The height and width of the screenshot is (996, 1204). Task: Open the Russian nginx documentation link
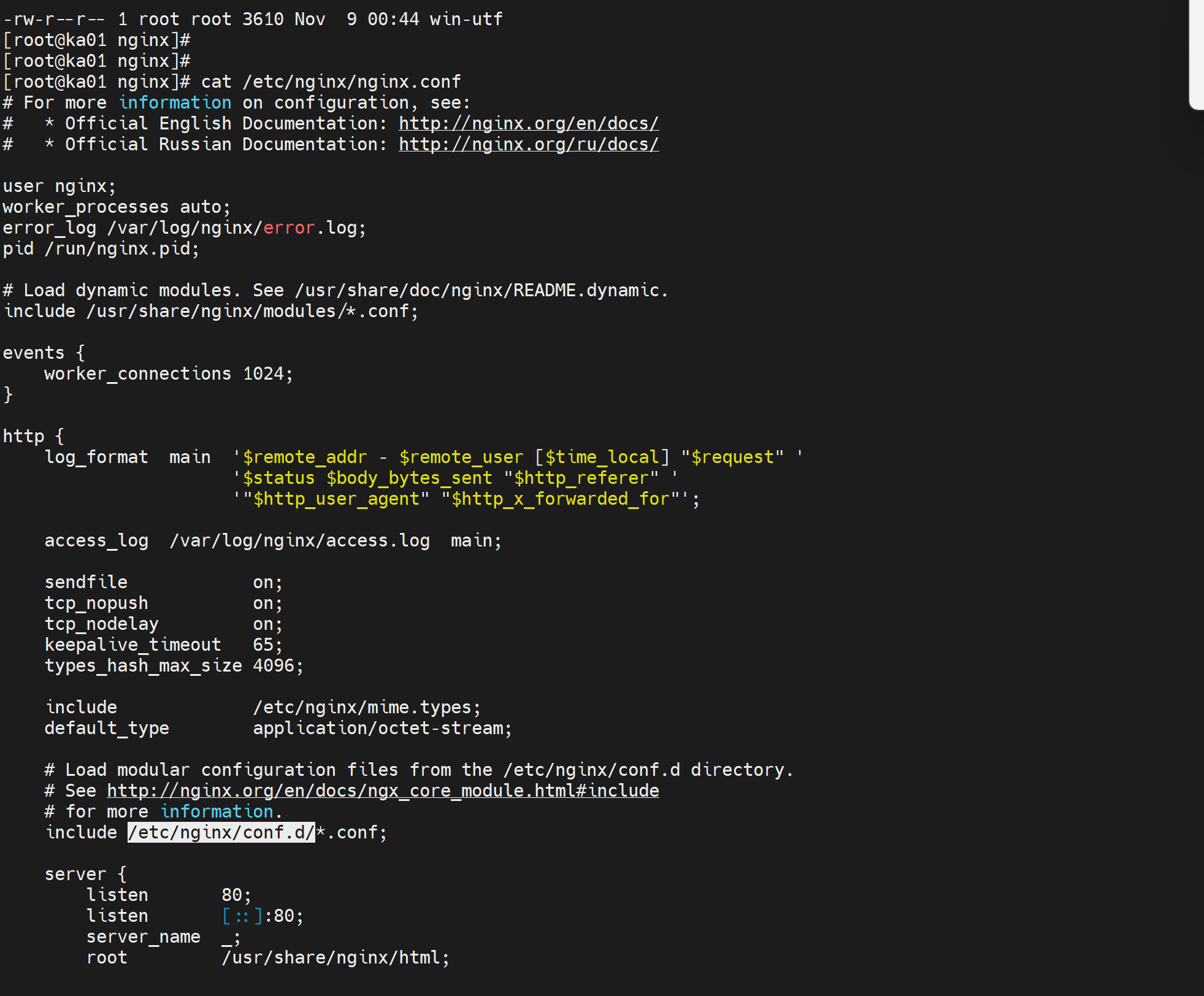tap(529, 144)
